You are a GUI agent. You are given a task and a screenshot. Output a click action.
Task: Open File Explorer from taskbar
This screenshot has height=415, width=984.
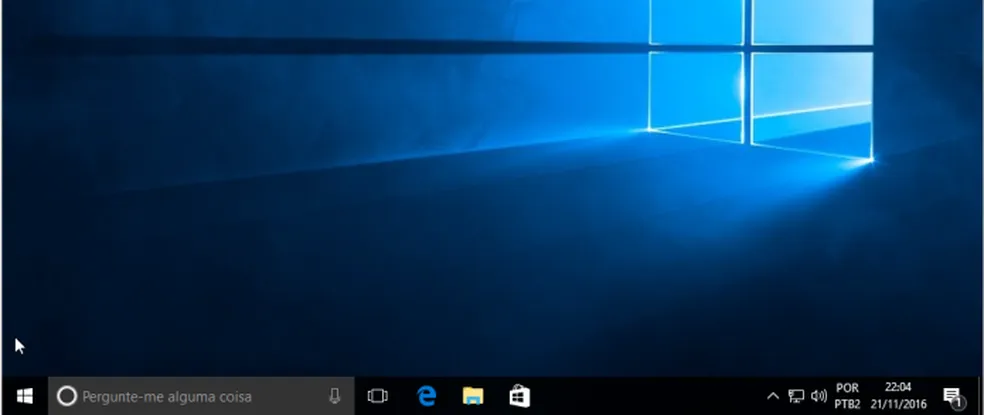pos(473,396)
